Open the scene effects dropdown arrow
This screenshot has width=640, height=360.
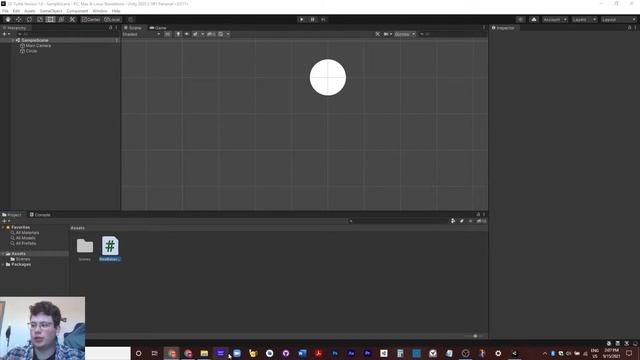point(202,34)
